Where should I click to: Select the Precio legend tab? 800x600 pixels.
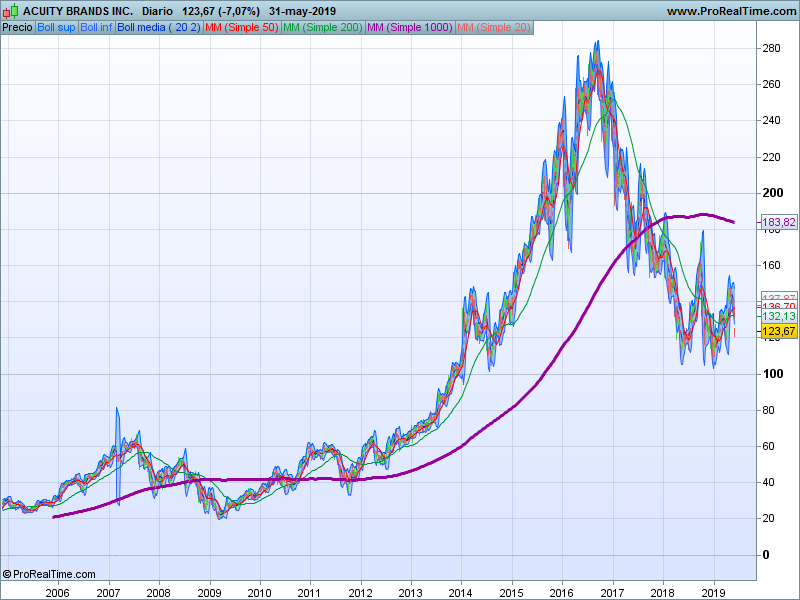coord(18,28)
